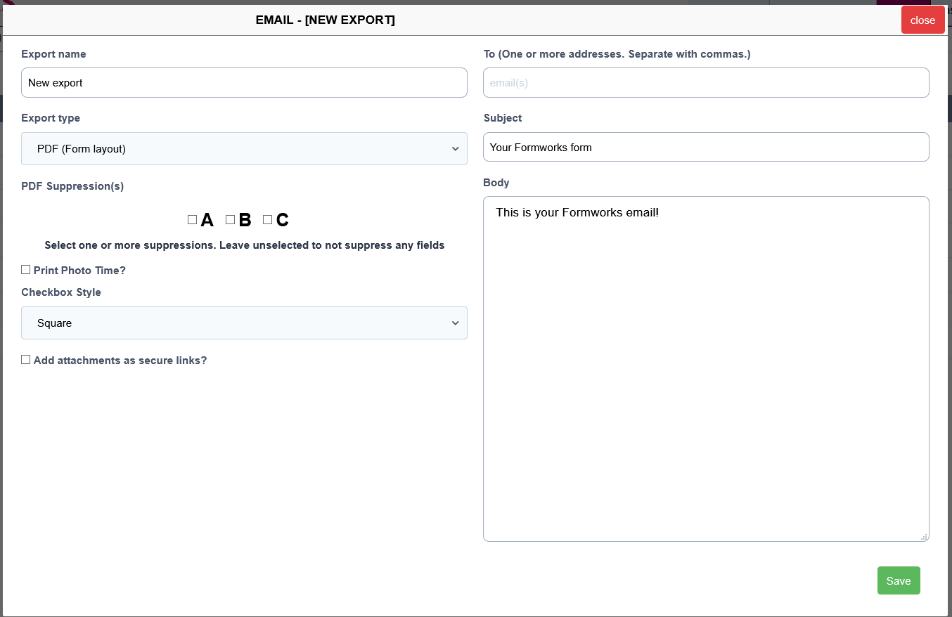Click inside the Body text area

pyautogui.click(x=706, y=369)
